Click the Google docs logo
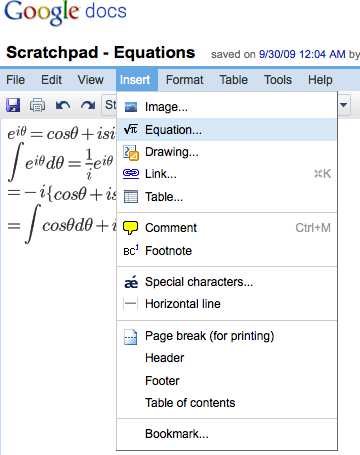This screenshot has width=360, height=455. 65,12
